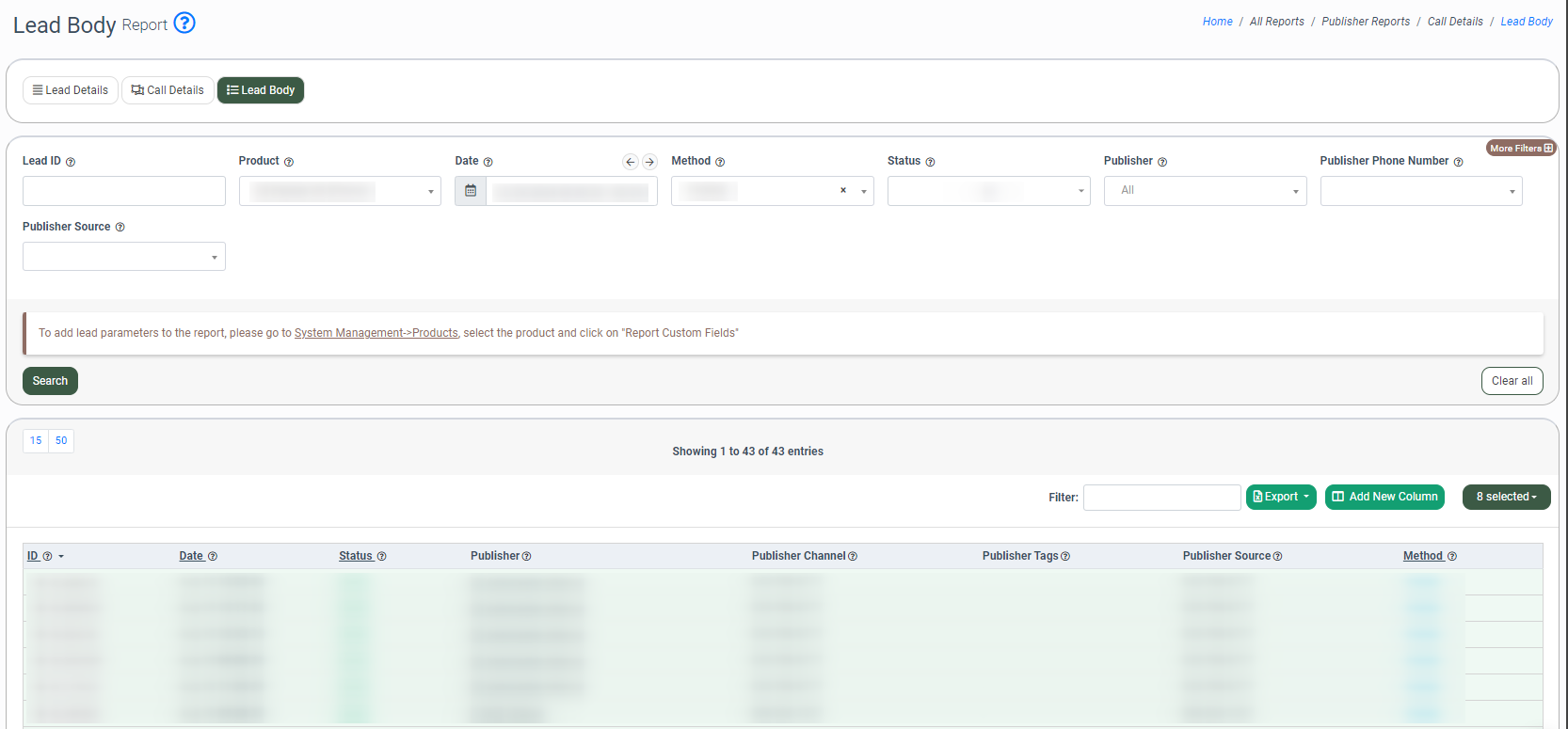The width and height of the screenshot is (1568, 729).
Task: Open the 8 selected columns dropdown
Action: tap(1506, 497)
